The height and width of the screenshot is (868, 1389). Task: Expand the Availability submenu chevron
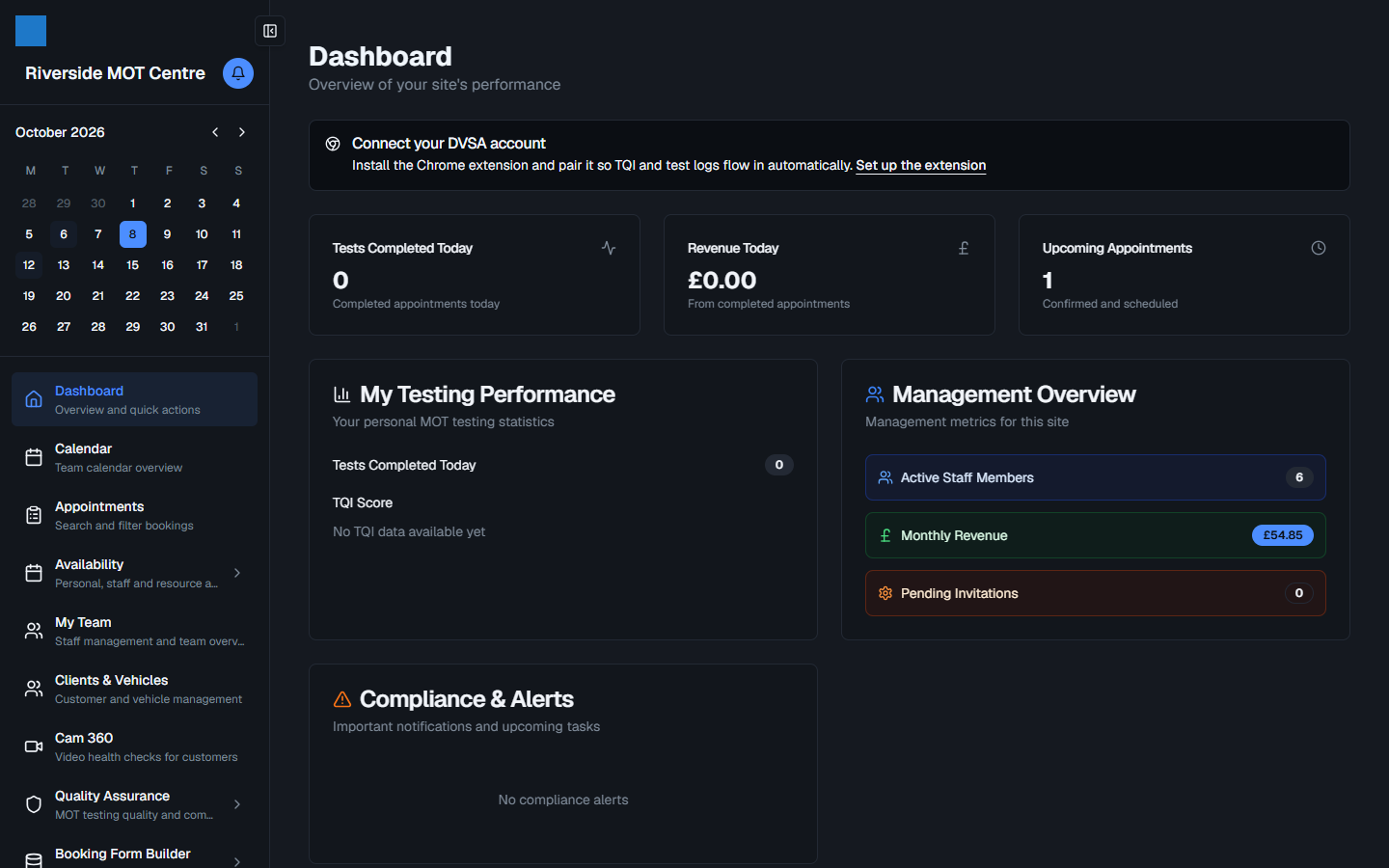pyautogui.click(x=237, y=573)
